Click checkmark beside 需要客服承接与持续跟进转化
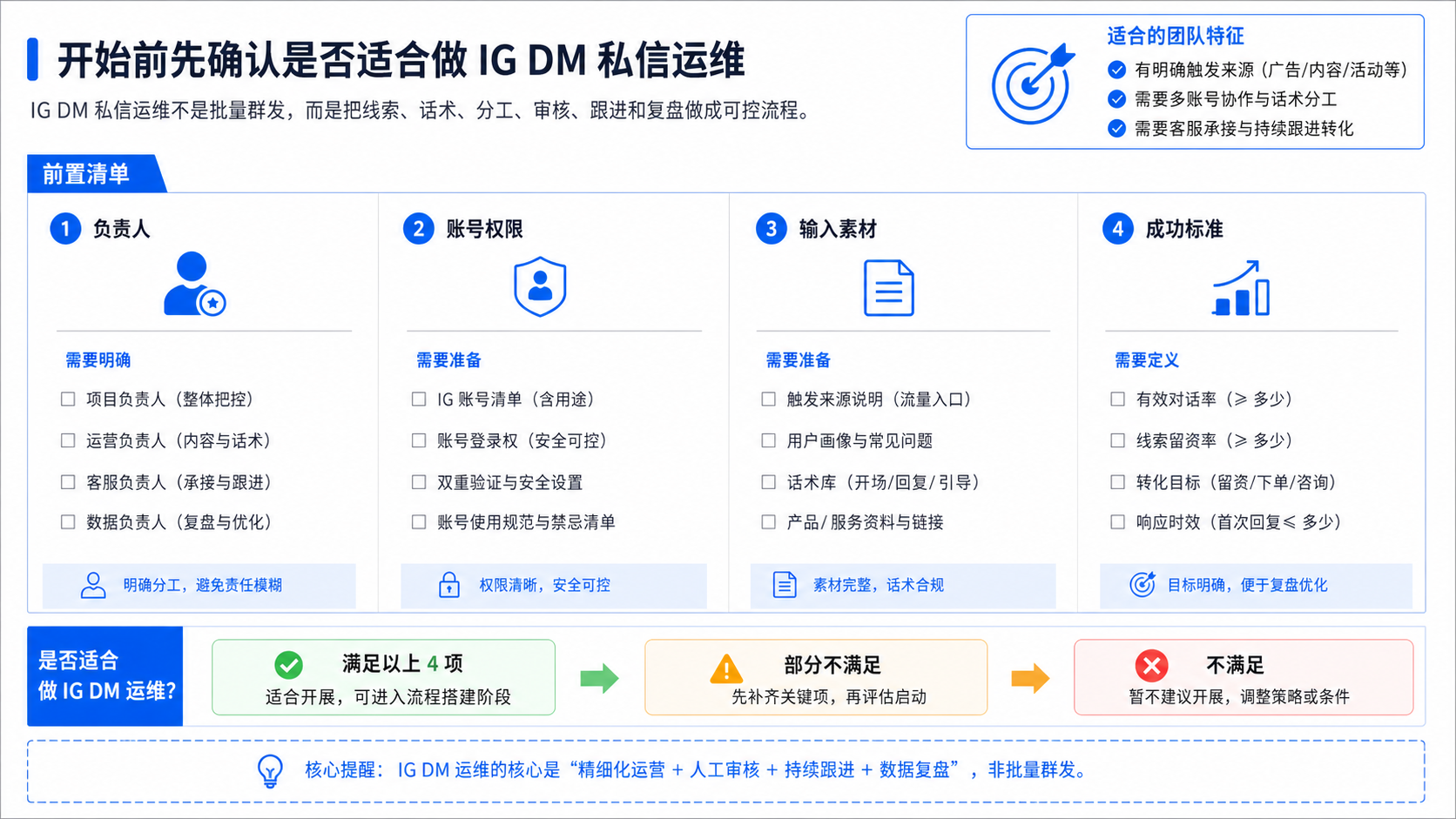1456x819 pixels. pyautogui.click(x=1116, y=129)
